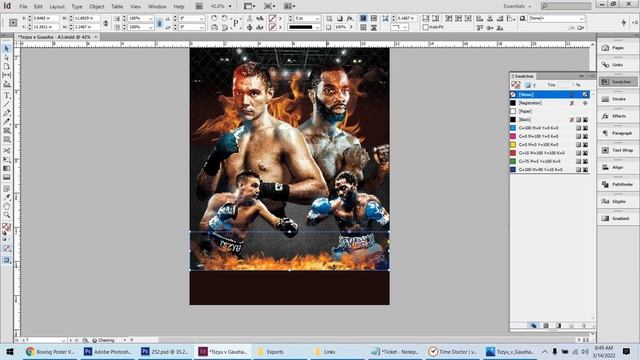640x360 pixels.
Task: Open the Window menu
Action: (157, 7)
